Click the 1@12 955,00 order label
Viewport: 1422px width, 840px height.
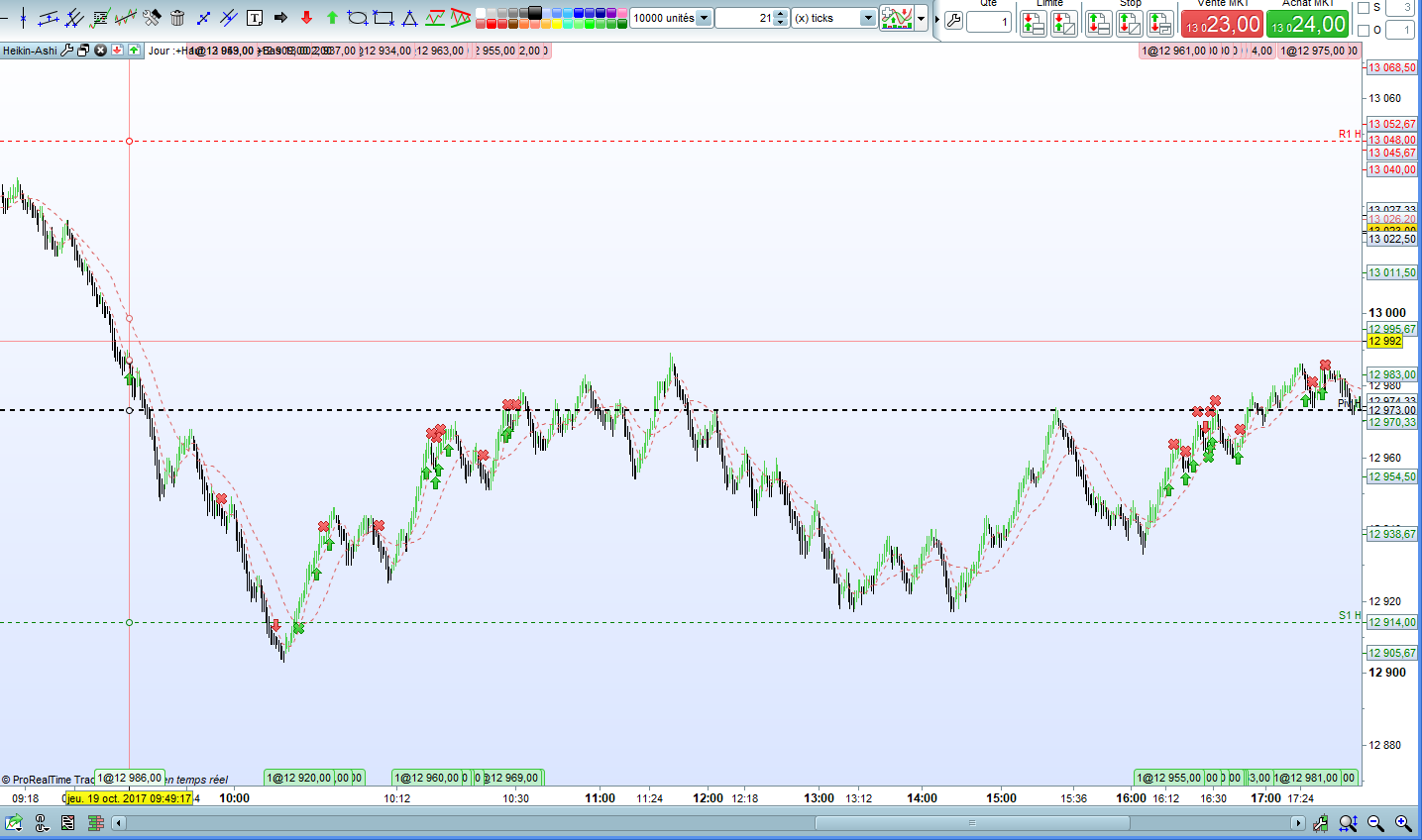click(1169, 778)
